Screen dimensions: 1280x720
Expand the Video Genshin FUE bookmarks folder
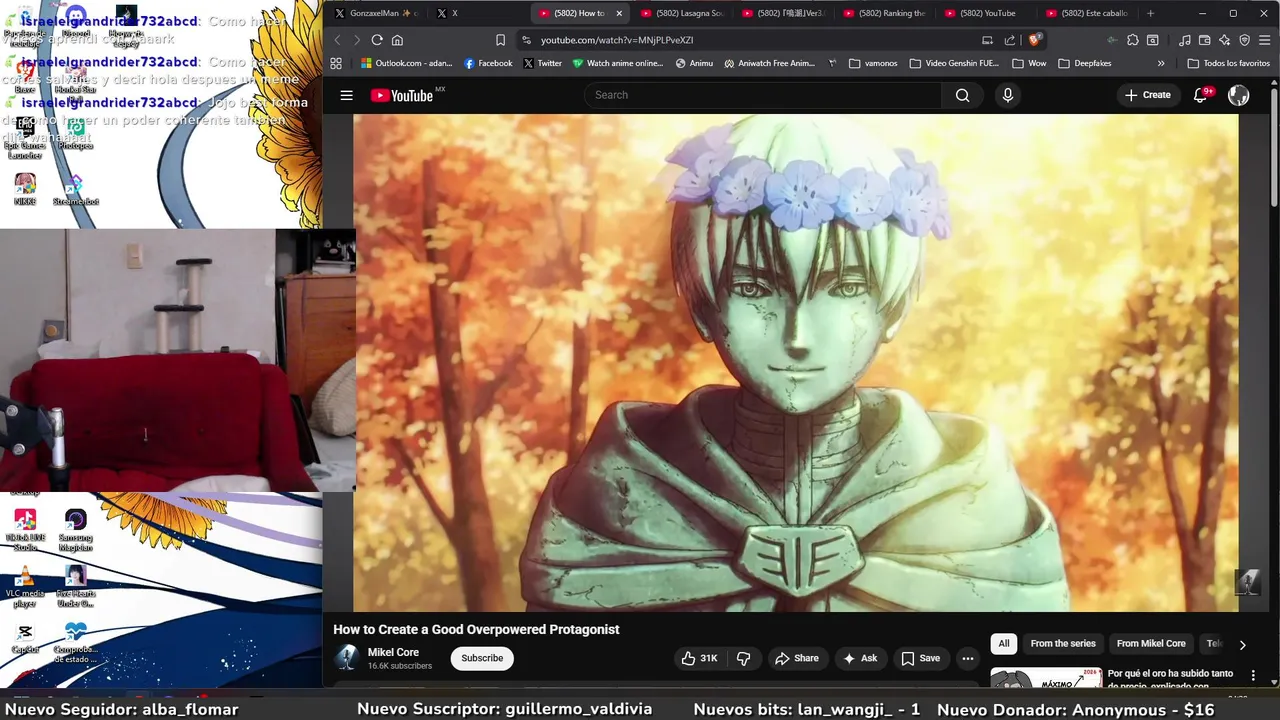point(954,63)
